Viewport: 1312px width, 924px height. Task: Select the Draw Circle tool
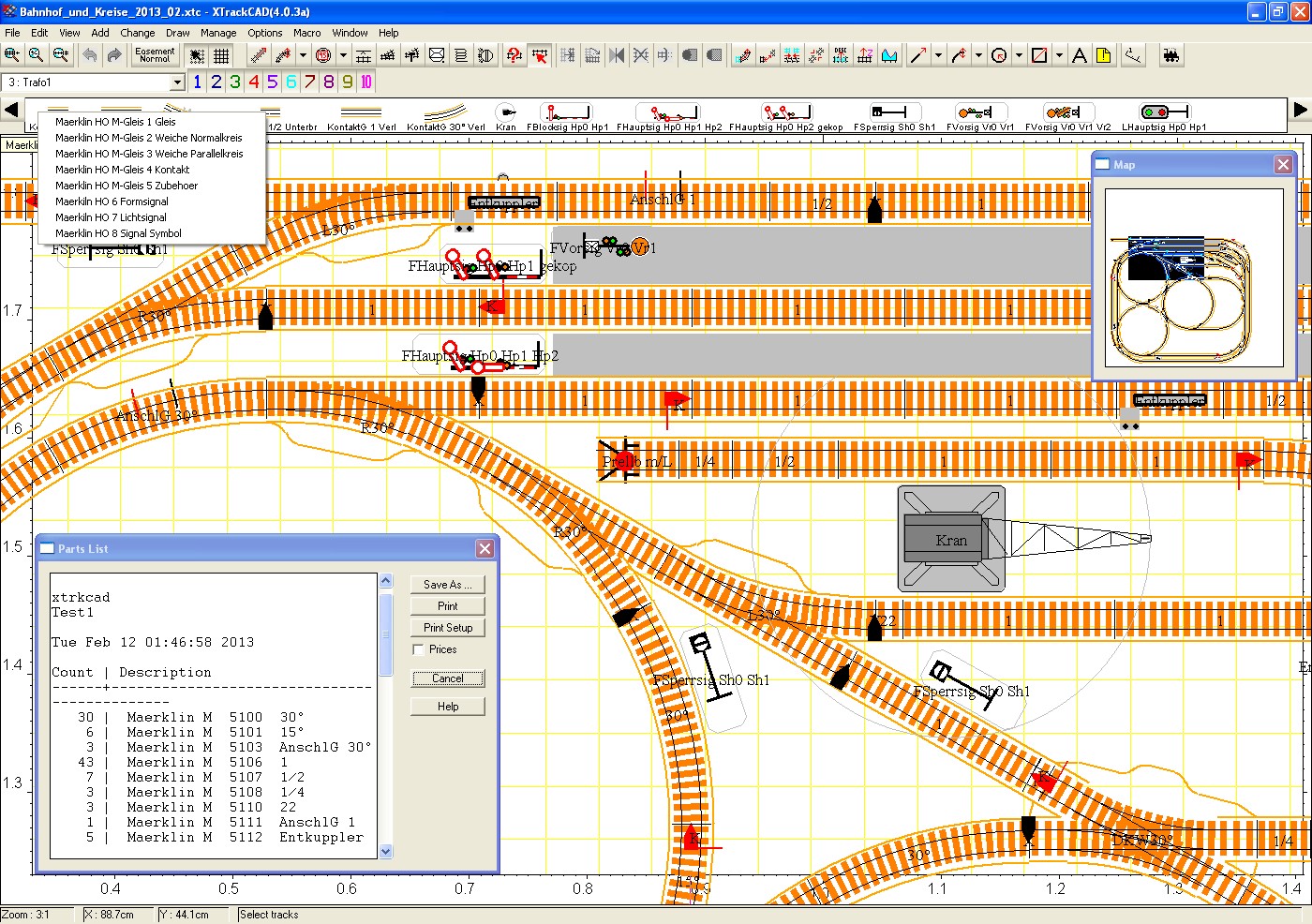[999, 55]
